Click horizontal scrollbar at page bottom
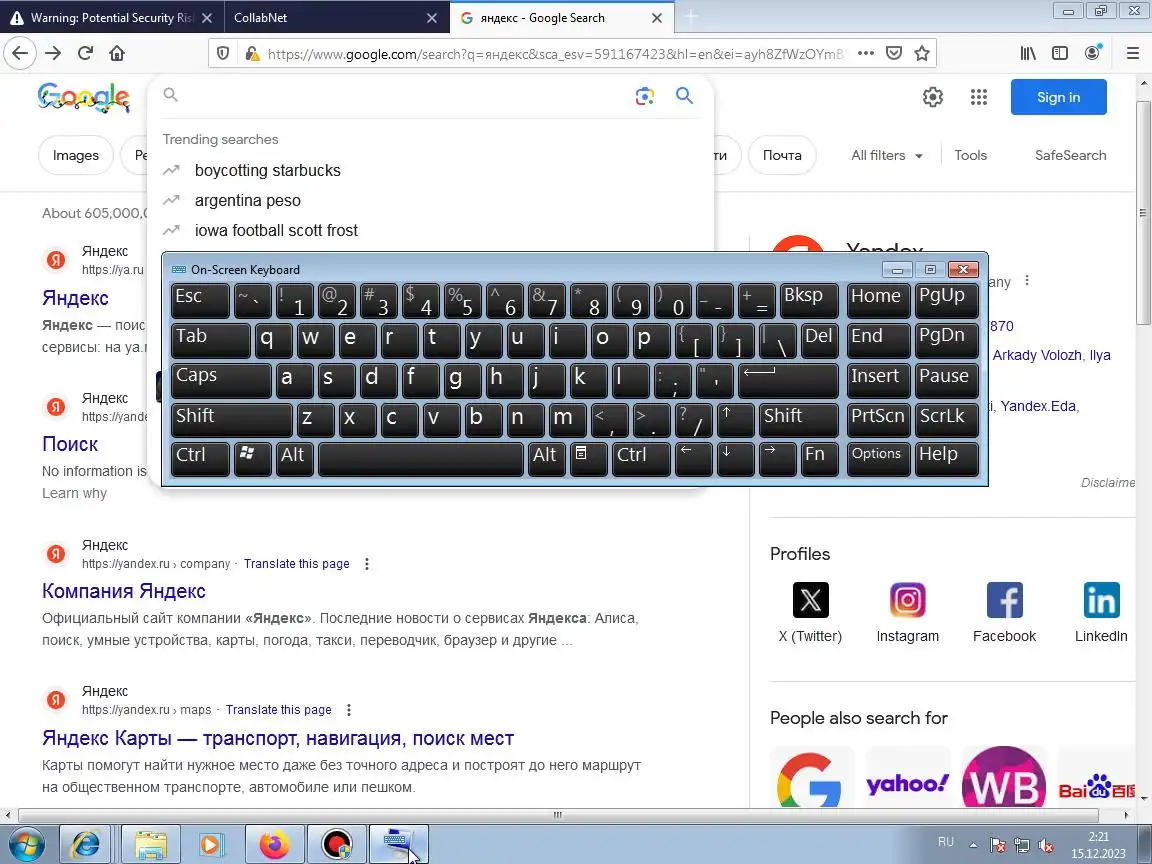Image resolution: width=1152 pixels, height=864 pixels. pyautogui.click(x=558, y=815)
